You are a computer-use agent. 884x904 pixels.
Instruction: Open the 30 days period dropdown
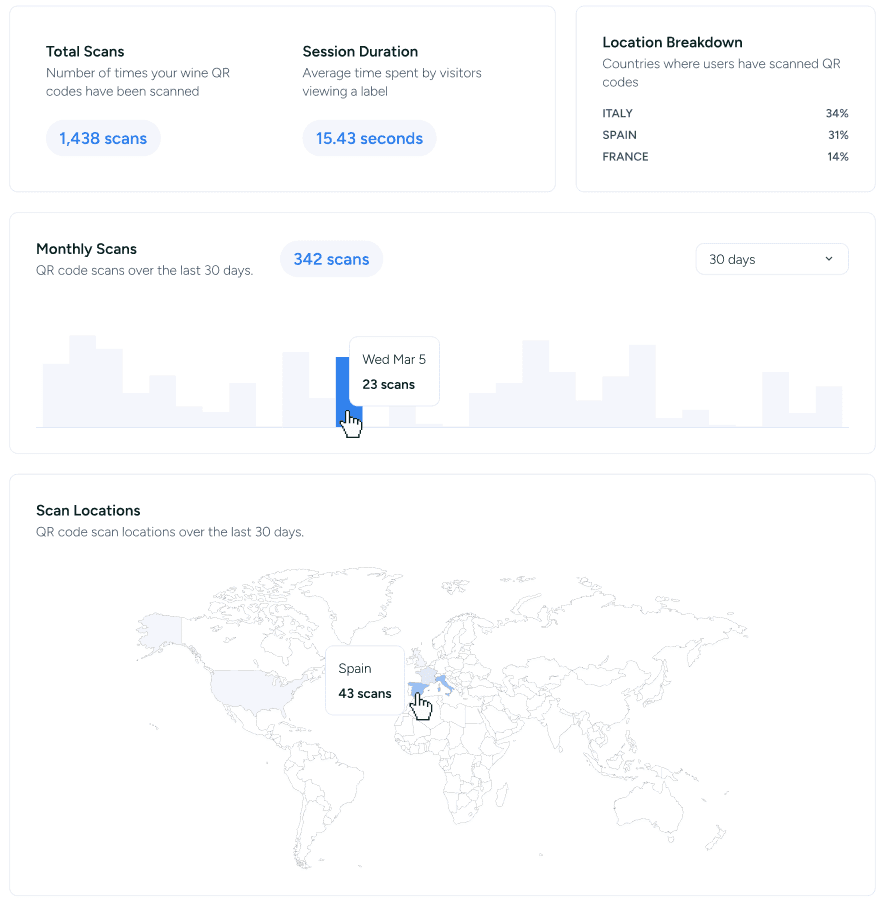(771, 259)
